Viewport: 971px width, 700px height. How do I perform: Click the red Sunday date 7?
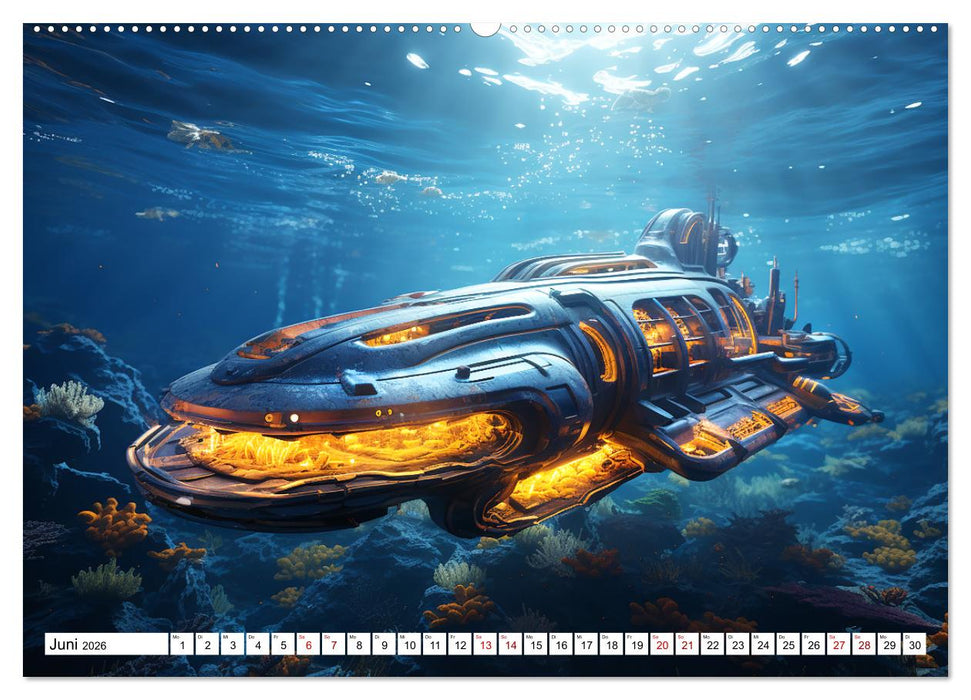(x=334, y=647)
